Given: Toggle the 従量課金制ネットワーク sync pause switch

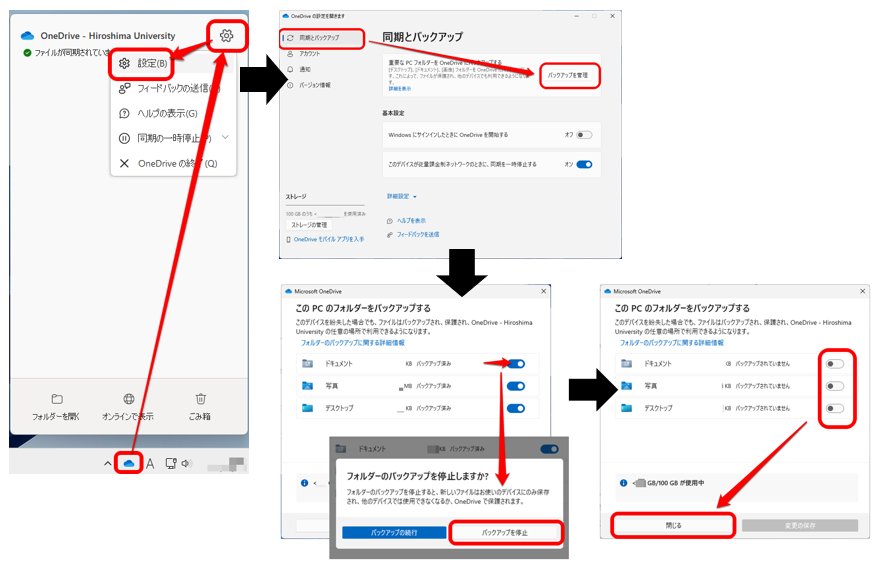Looking at the screenshot, I should click(584, 165).
